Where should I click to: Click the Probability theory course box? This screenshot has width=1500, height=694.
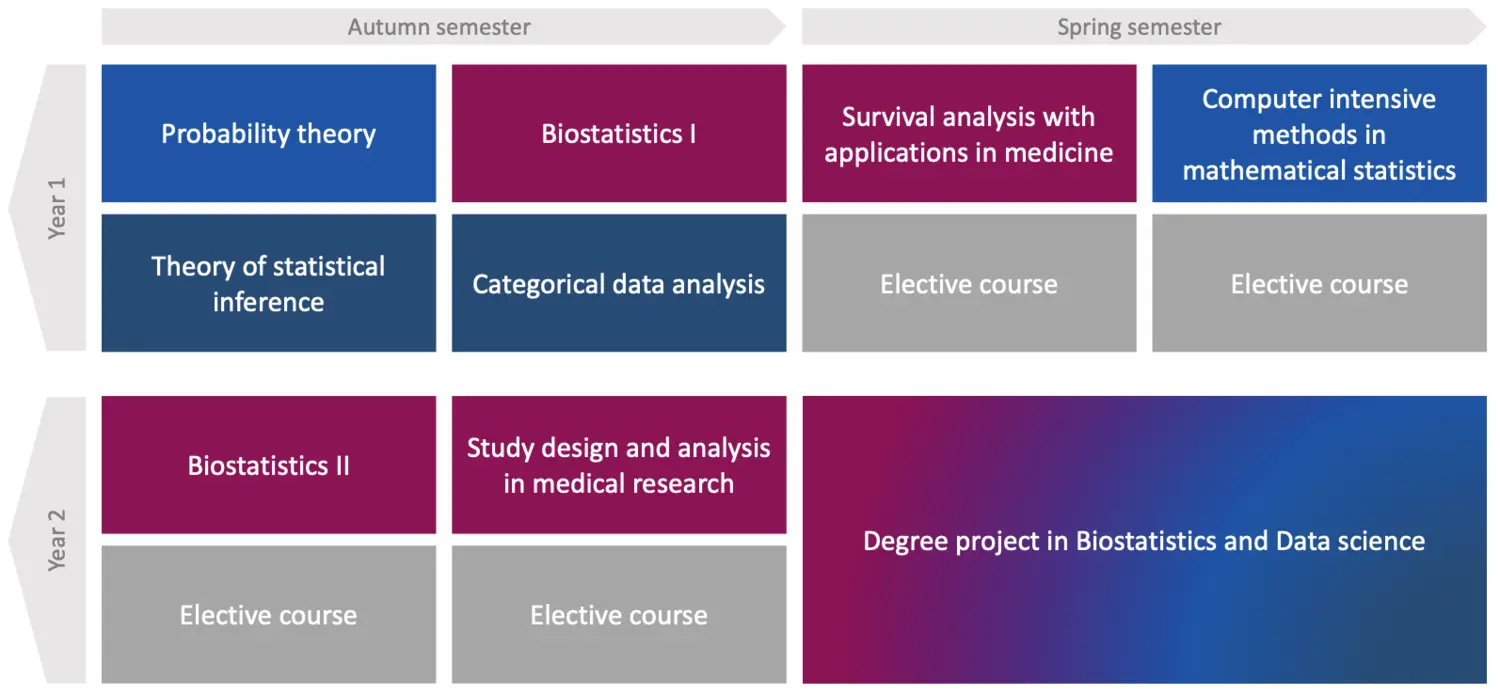tap(269, 134)
